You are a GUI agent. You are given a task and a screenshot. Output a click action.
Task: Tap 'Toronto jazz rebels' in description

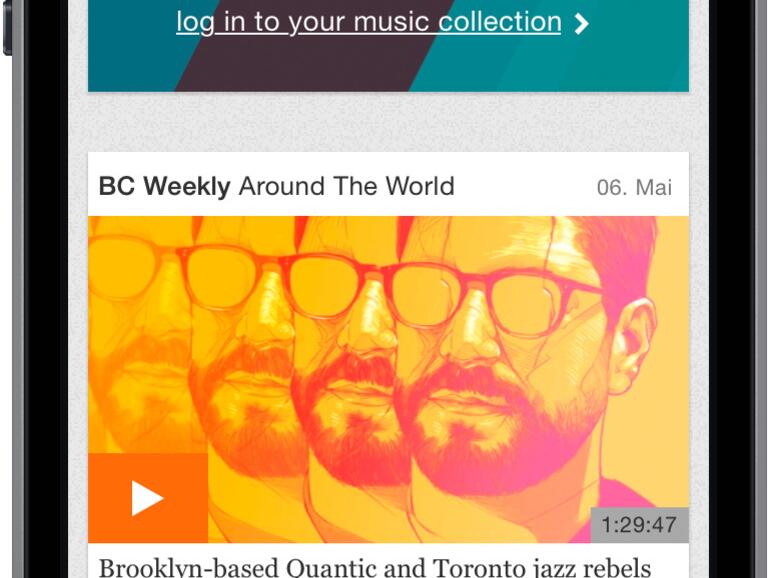[x=542, y=568]
